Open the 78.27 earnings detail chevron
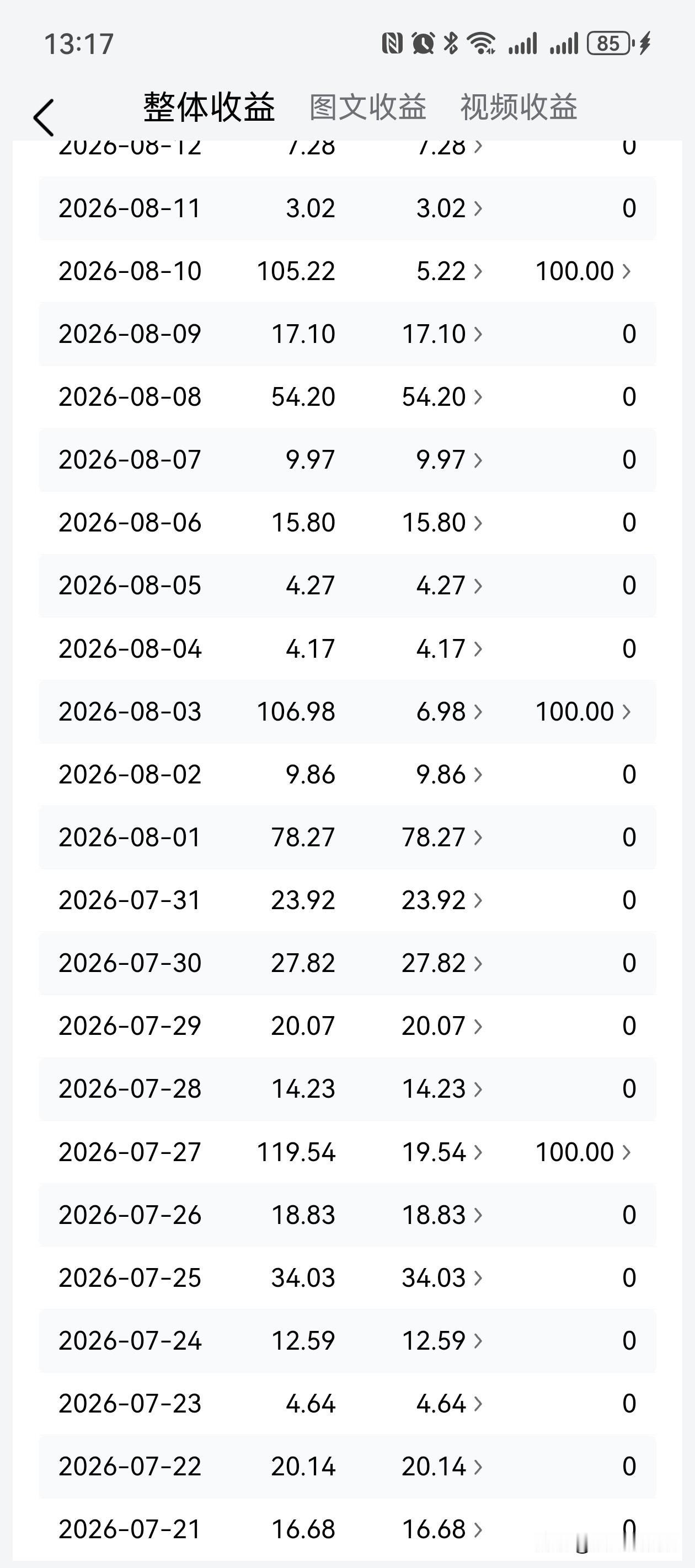The width and height of the screenshot is (695, 1568). pos(442,837)
